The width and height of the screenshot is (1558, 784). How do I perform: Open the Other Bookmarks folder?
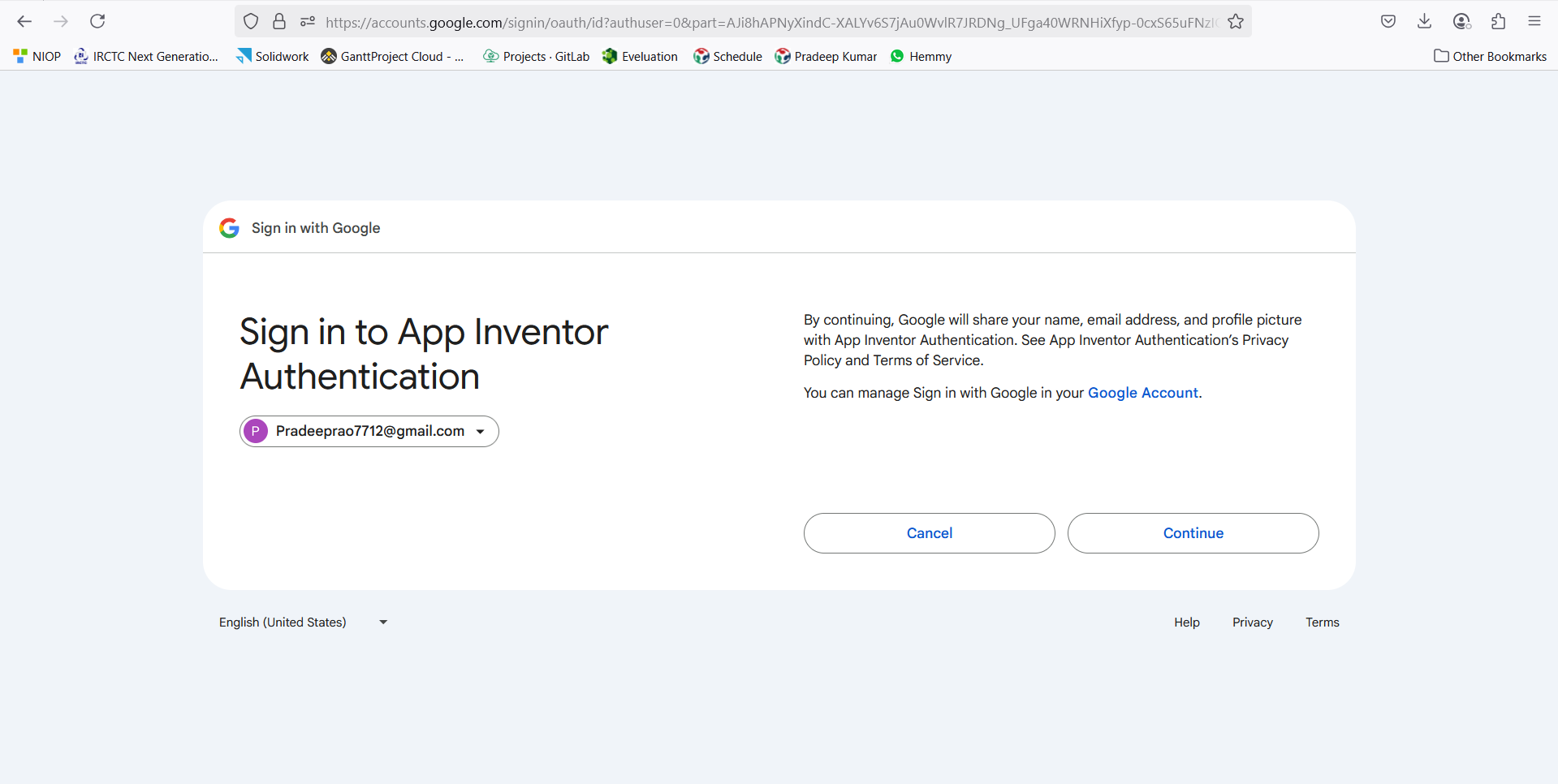coord(1491,56)
